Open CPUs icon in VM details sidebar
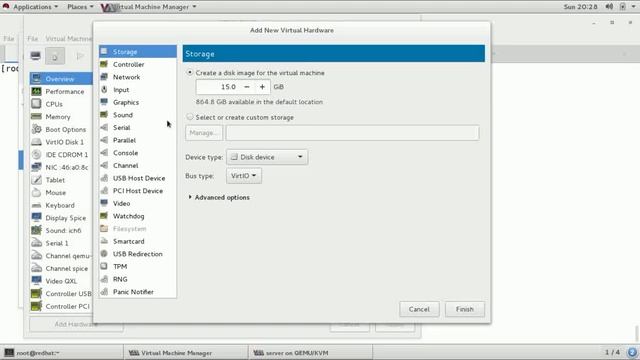Image resolution: width=640 pixels, height=360 pixels. (36, 104)
